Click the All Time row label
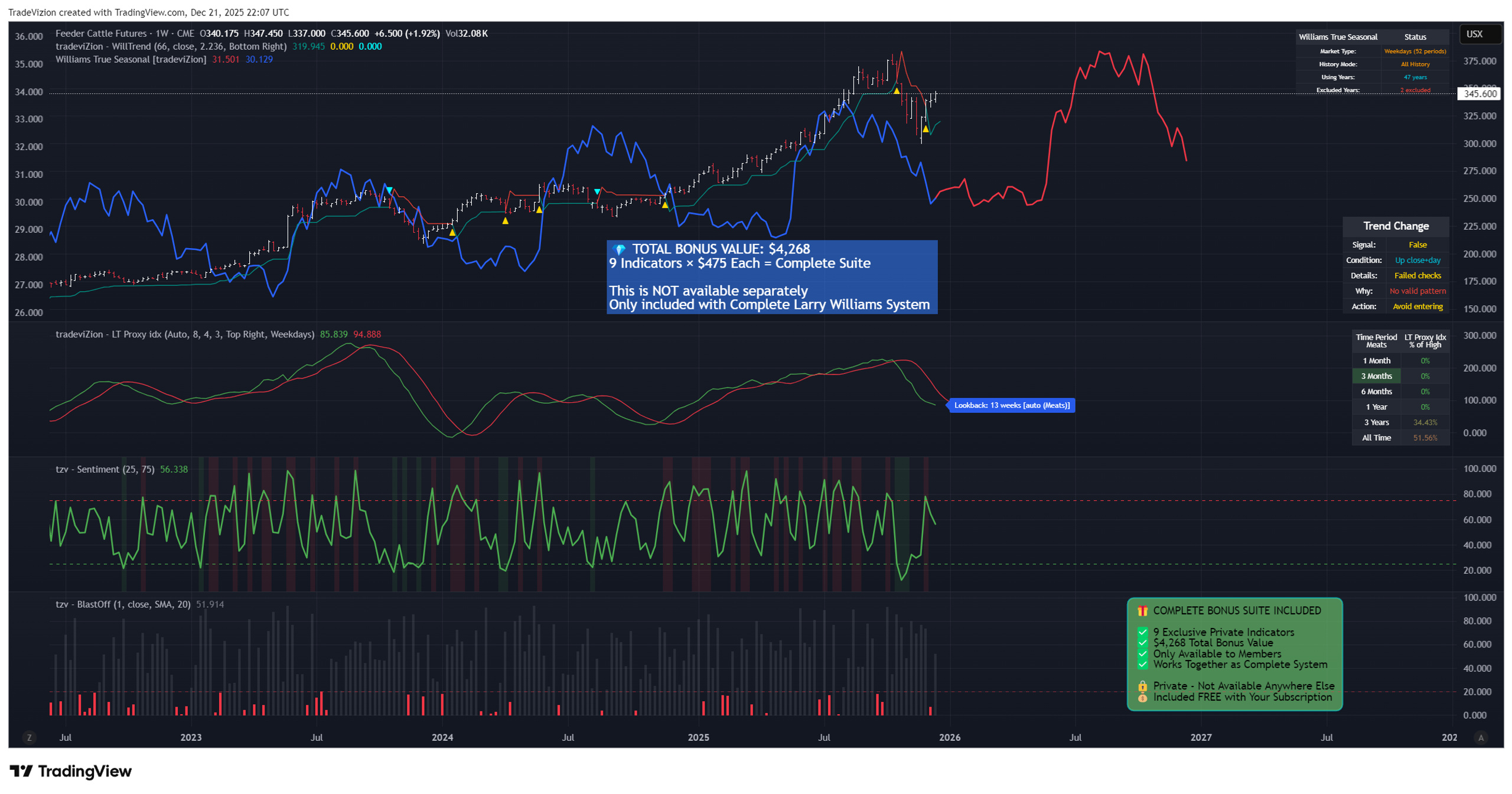 pyautogui.click(x=1376, y=437)
